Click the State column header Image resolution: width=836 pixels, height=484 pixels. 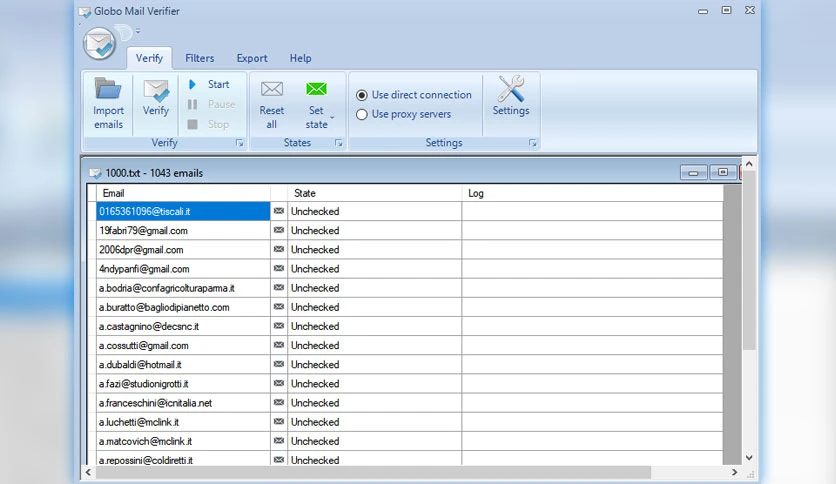(374, 193)
